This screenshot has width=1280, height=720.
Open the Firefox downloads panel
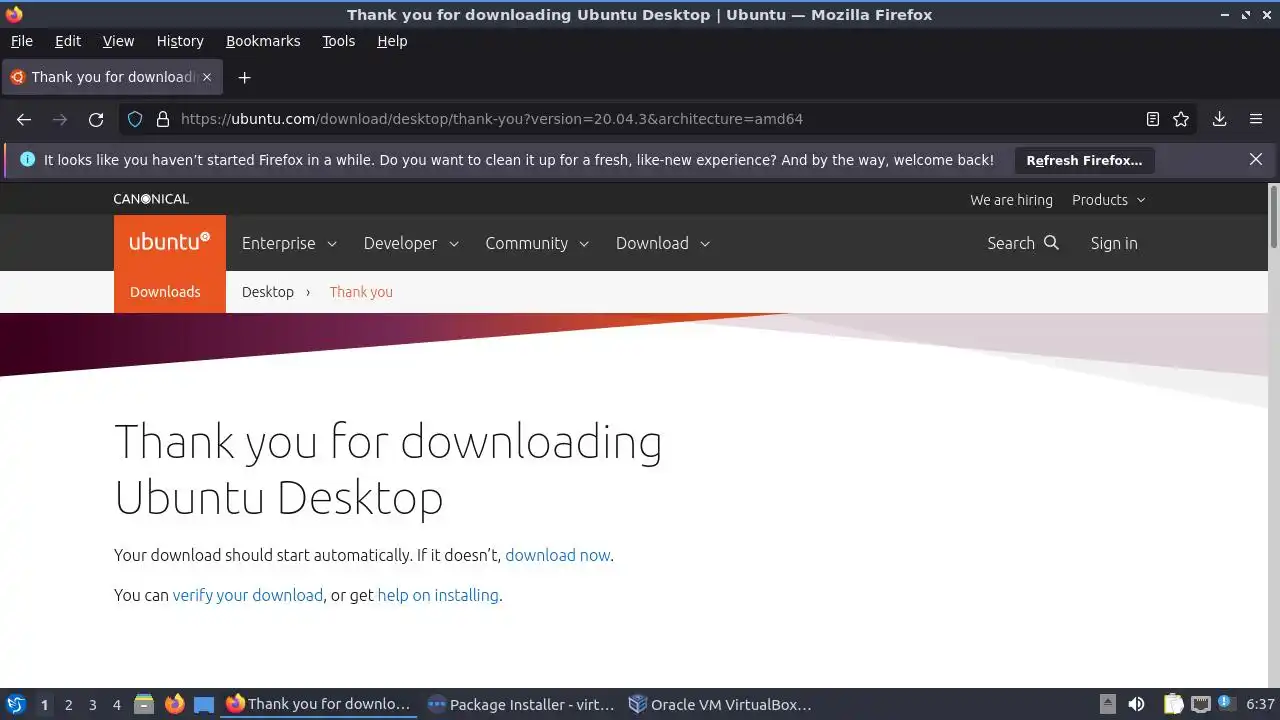[x=1219, y=119]
